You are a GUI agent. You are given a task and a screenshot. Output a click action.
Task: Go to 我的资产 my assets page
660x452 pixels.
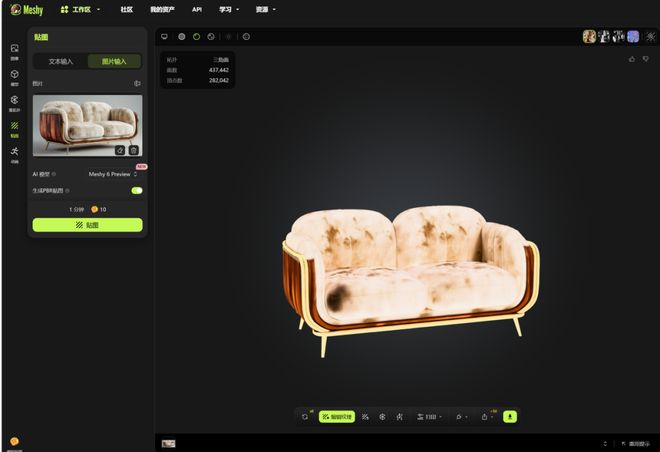pyautogui.click(x=162, y=9)
